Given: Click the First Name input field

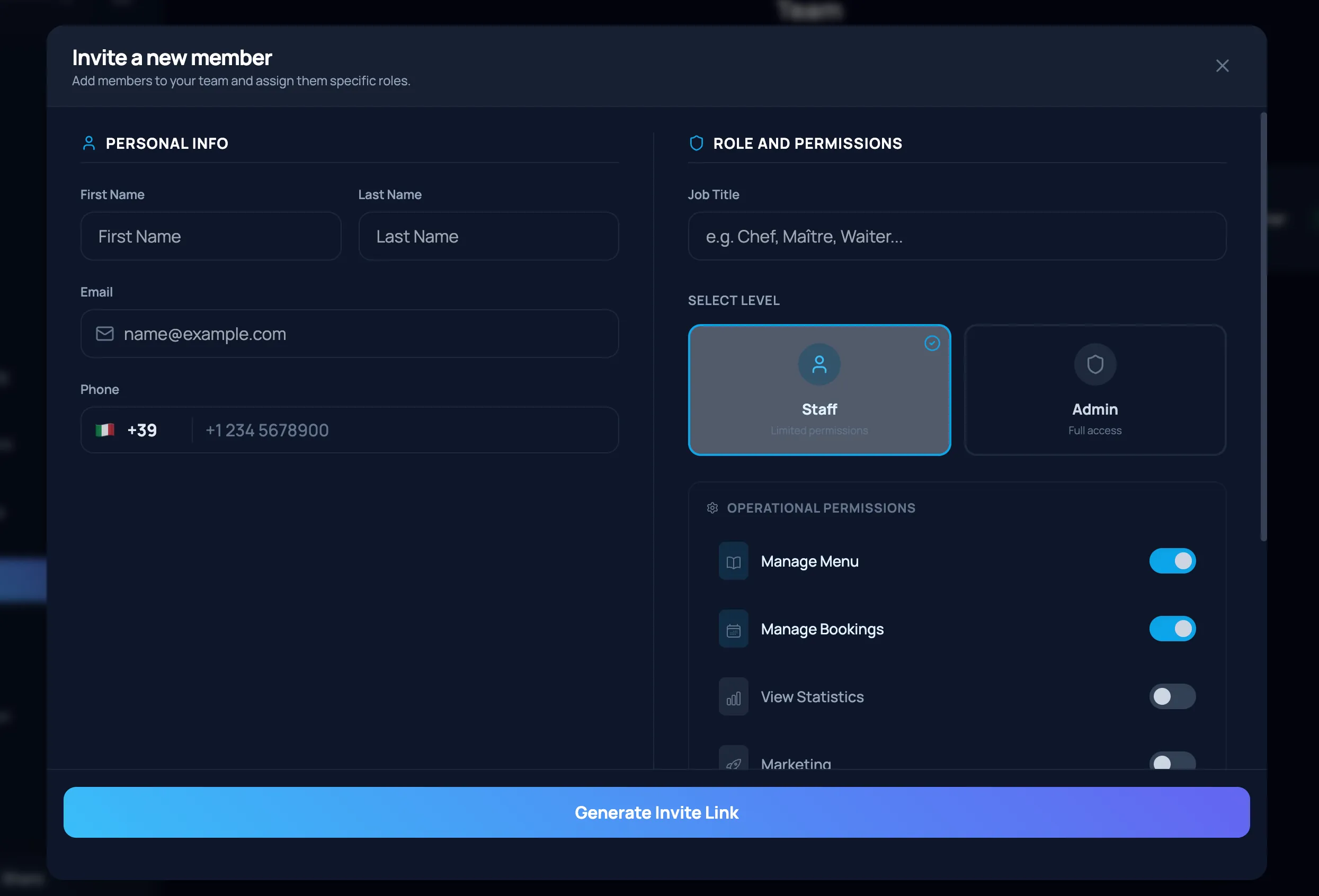Looking at the screenshot, I should [x=211, y=236].
